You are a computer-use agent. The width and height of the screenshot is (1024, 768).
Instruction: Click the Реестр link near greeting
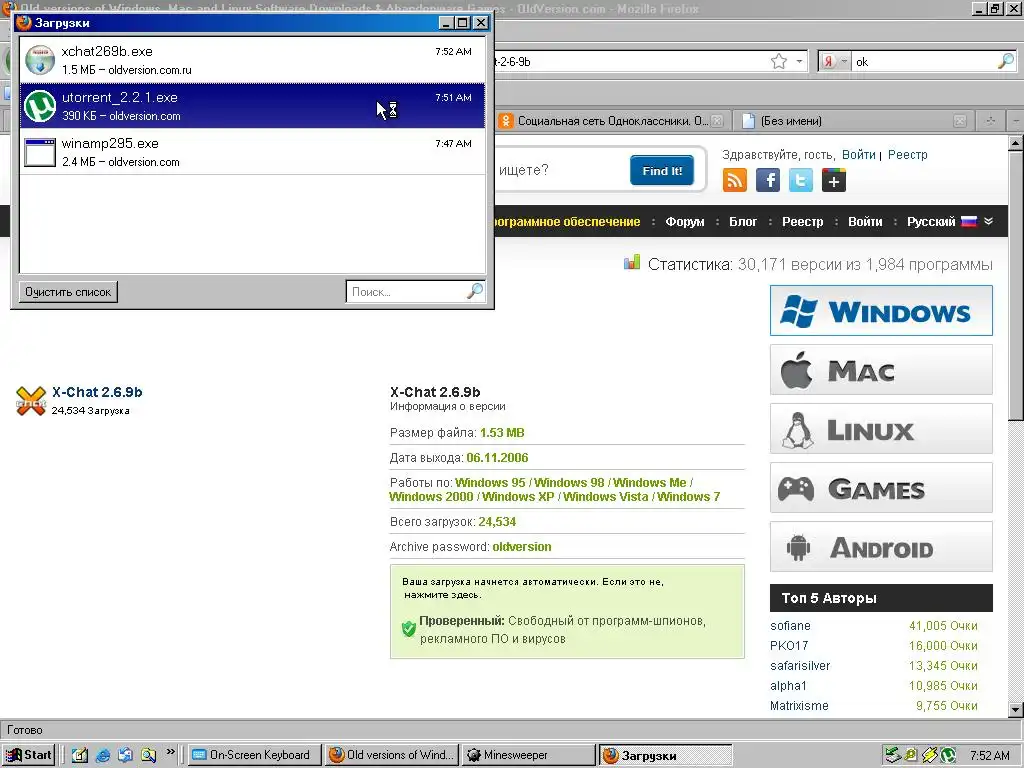[907, 155]
